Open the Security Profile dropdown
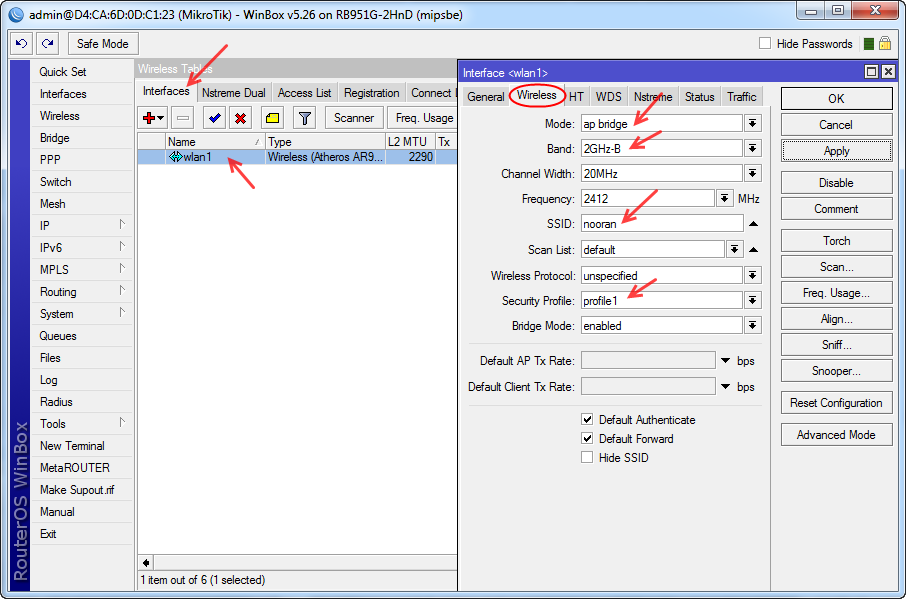The height and width of the screenshot is (599, 906). [x=752, y=300]
